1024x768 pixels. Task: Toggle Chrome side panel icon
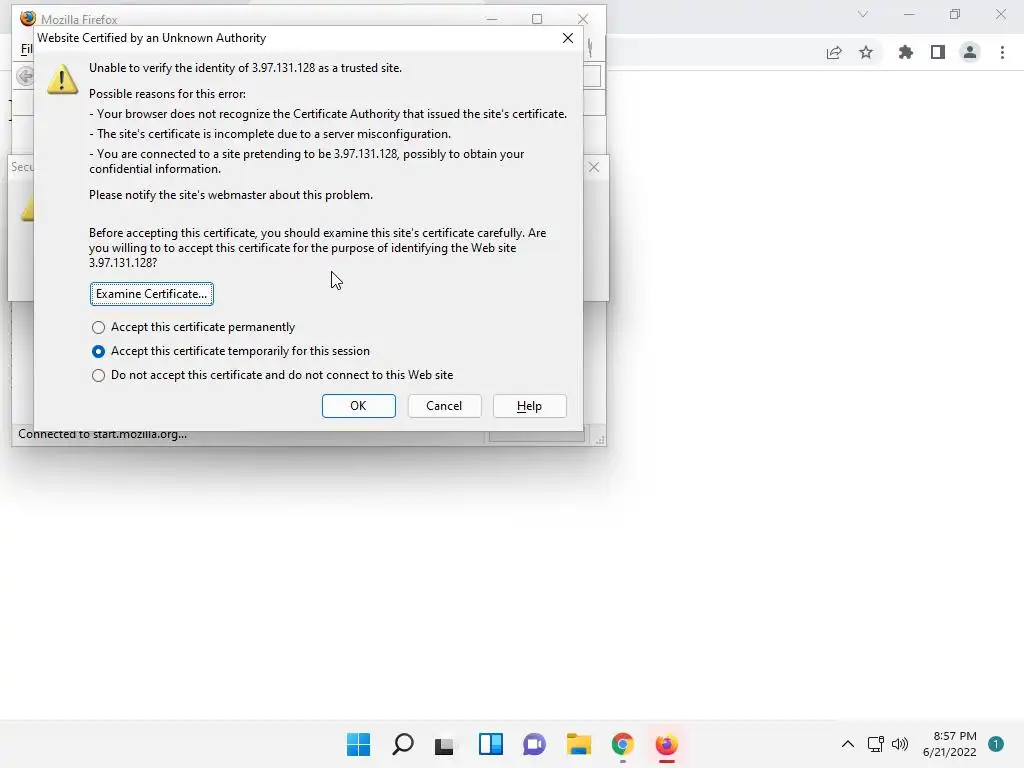point(938,53)
